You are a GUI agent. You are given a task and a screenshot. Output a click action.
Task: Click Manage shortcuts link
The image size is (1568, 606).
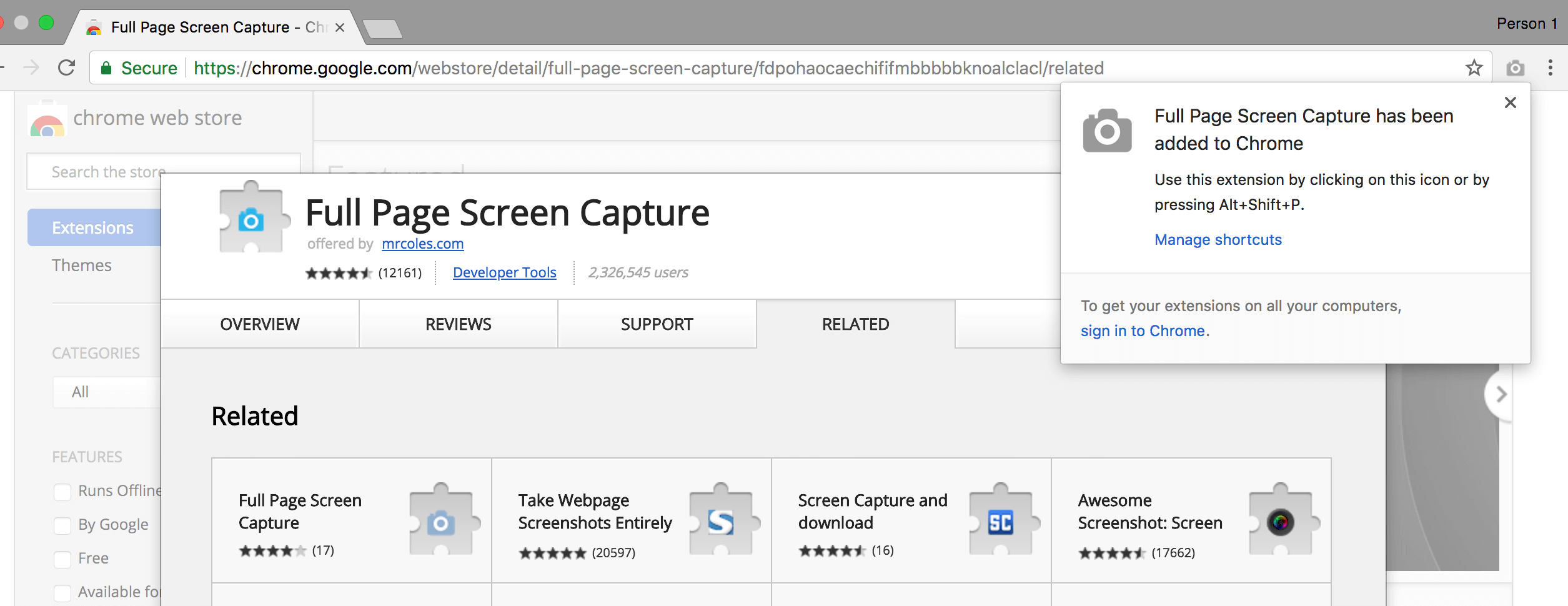tap(1218, 240)
